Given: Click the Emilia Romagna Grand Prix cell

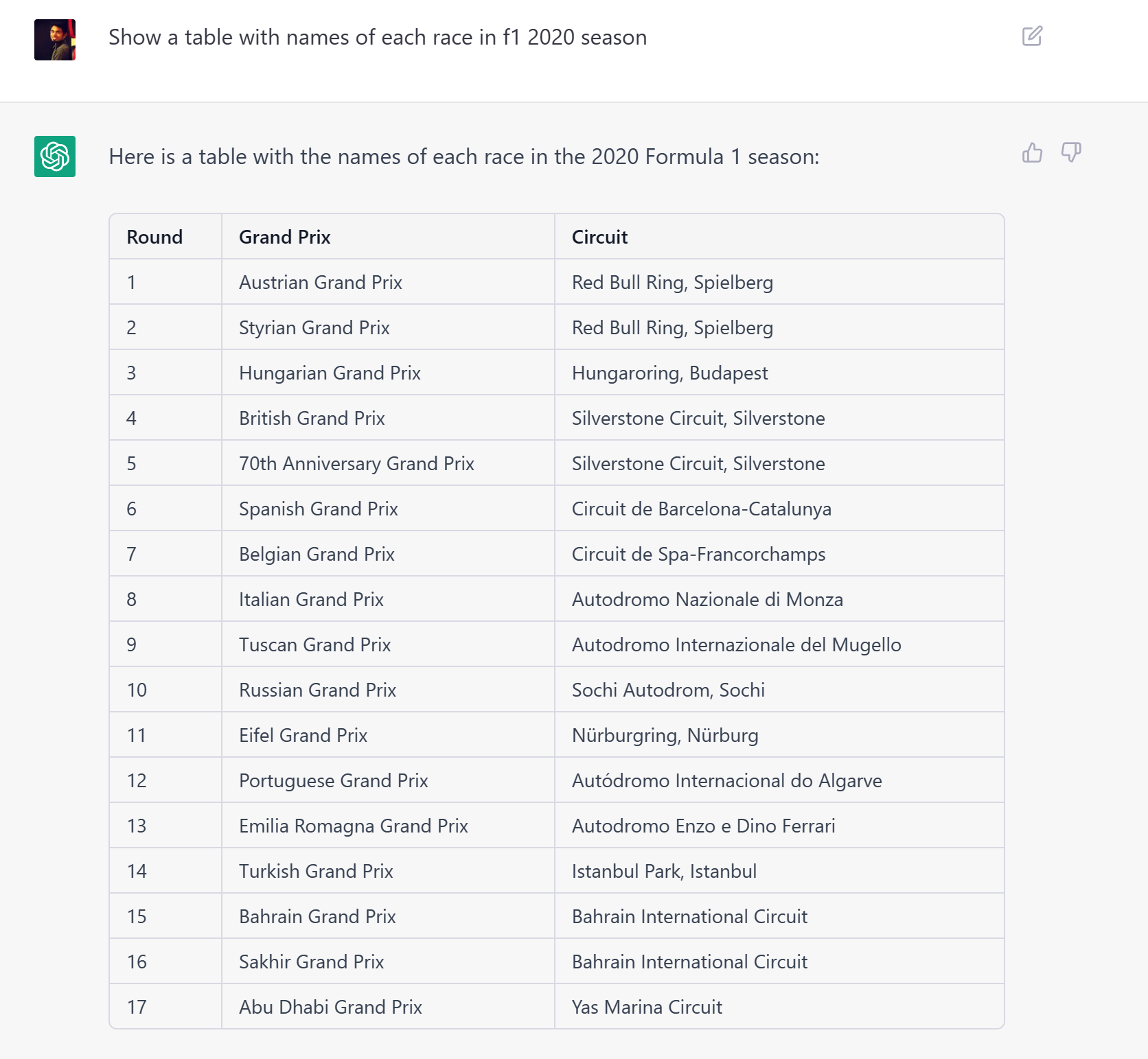Looking at the screenshot, I should click(x=353, y=826).
